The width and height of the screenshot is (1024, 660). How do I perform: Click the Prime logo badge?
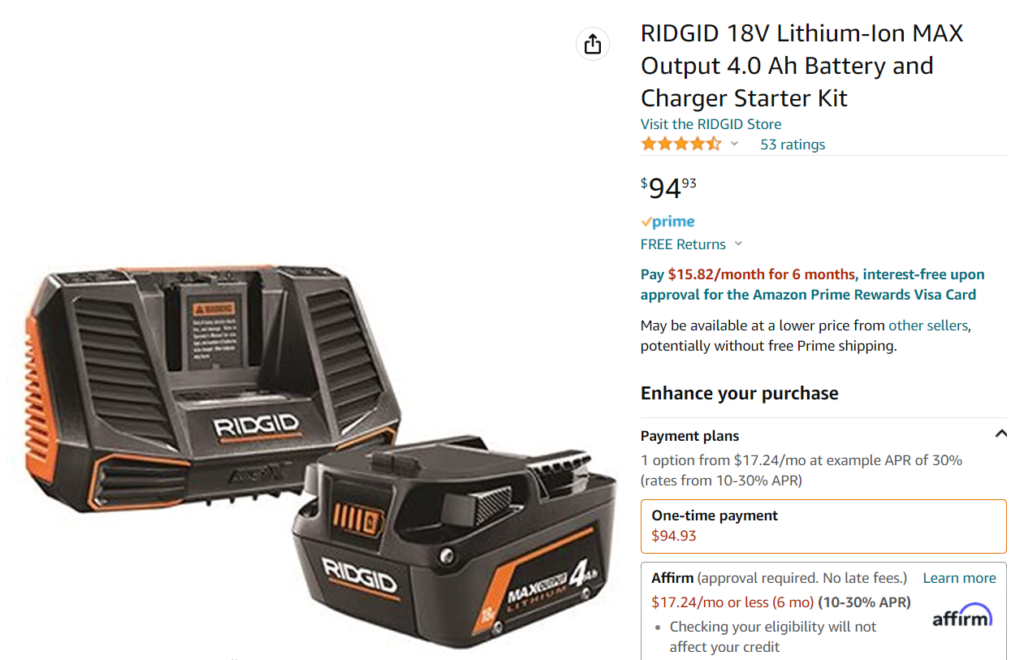pyautogui.click(x=667, y=221)
